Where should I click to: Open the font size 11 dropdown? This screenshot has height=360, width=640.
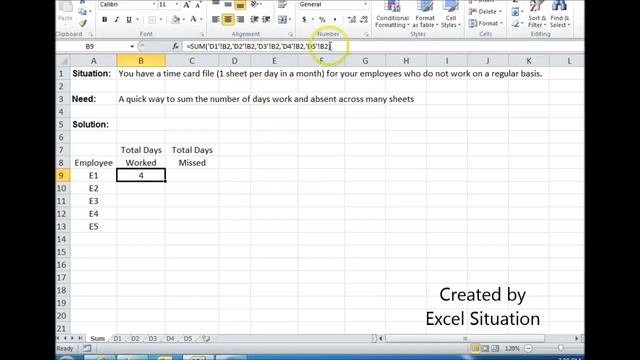177,4
